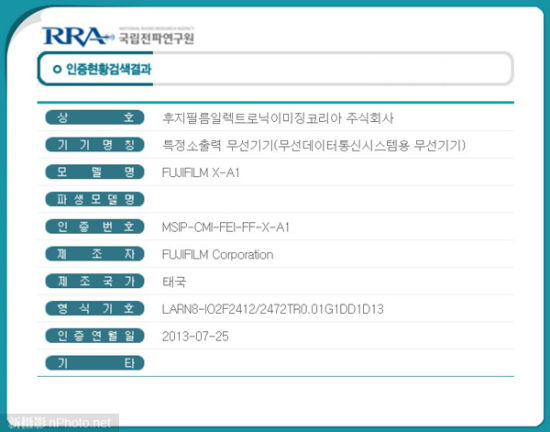
Task: Select certification number MSIP-CMI-FEI-FF-X-A1
Action: pos(226,227)
